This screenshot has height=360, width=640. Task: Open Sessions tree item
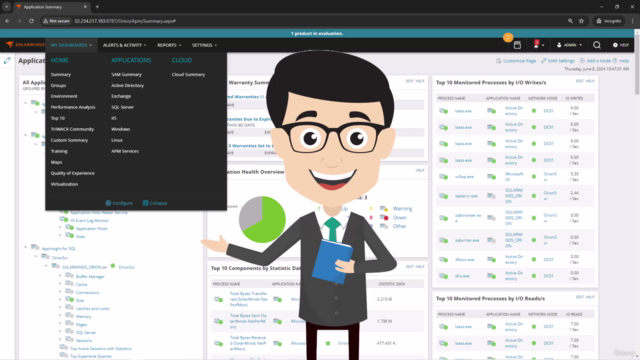84,341
